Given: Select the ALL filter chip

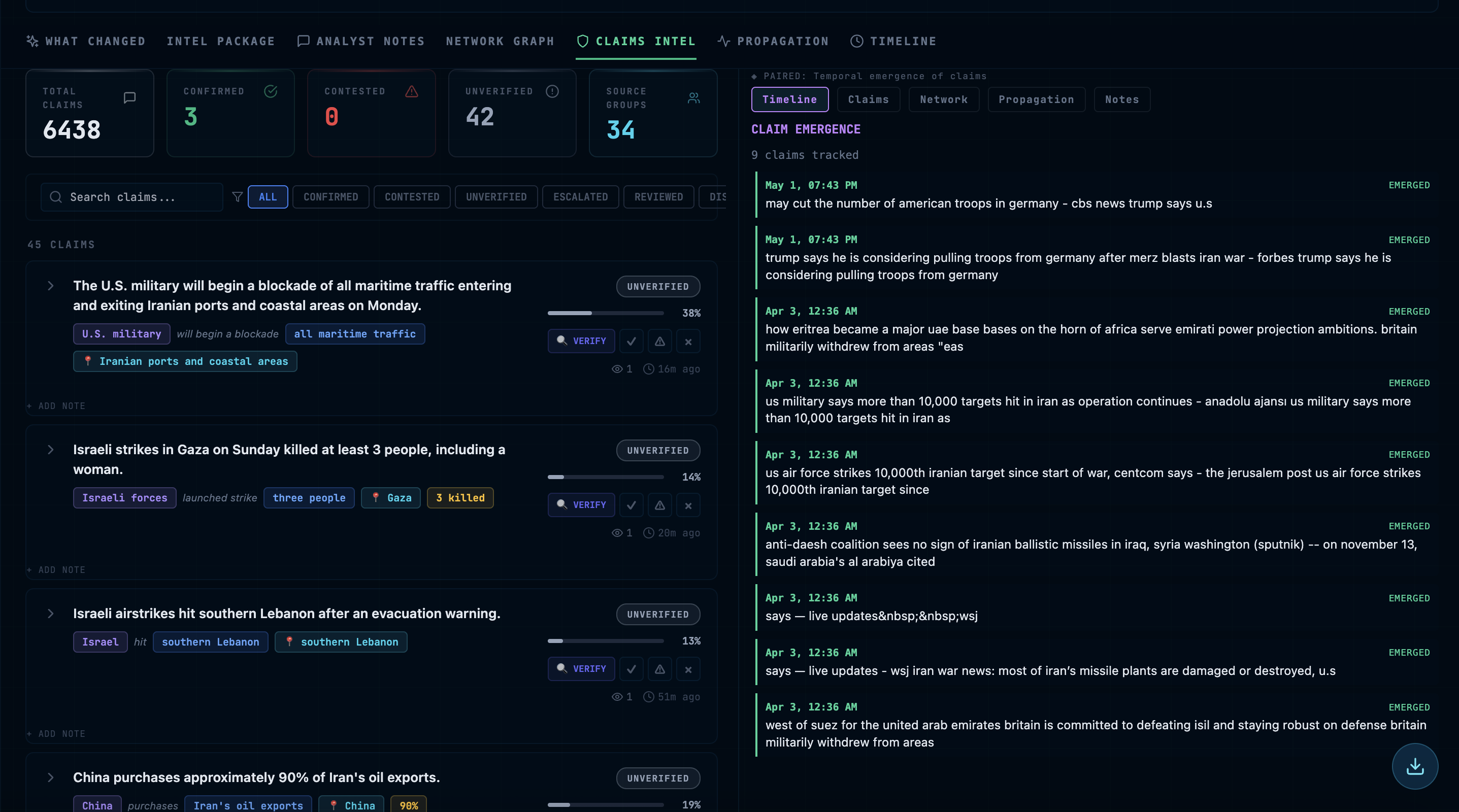Looking at the screenshot, I should [x=268, y=197].
